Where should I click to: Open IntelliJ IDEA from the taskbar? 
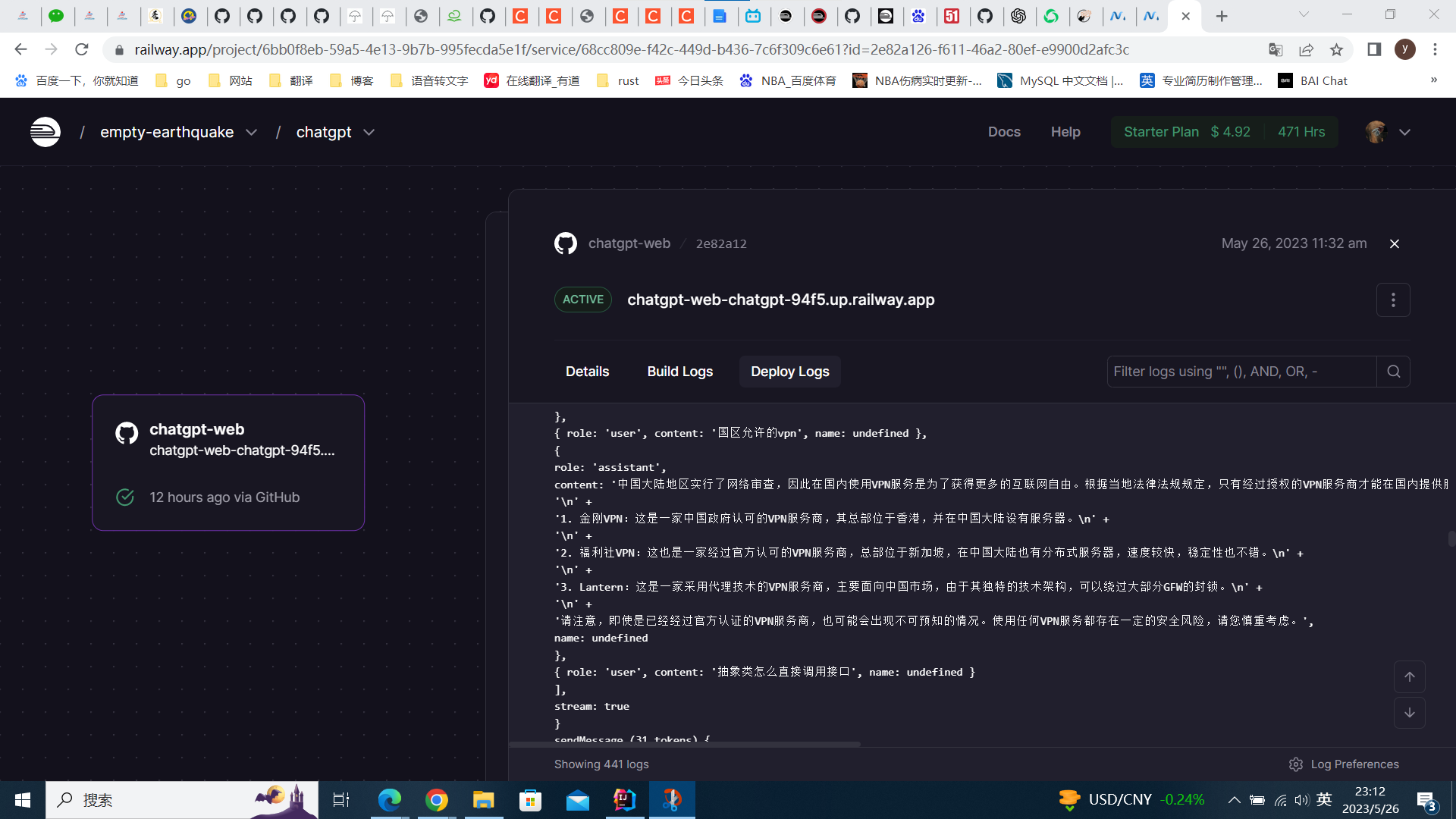coord(624,800)
